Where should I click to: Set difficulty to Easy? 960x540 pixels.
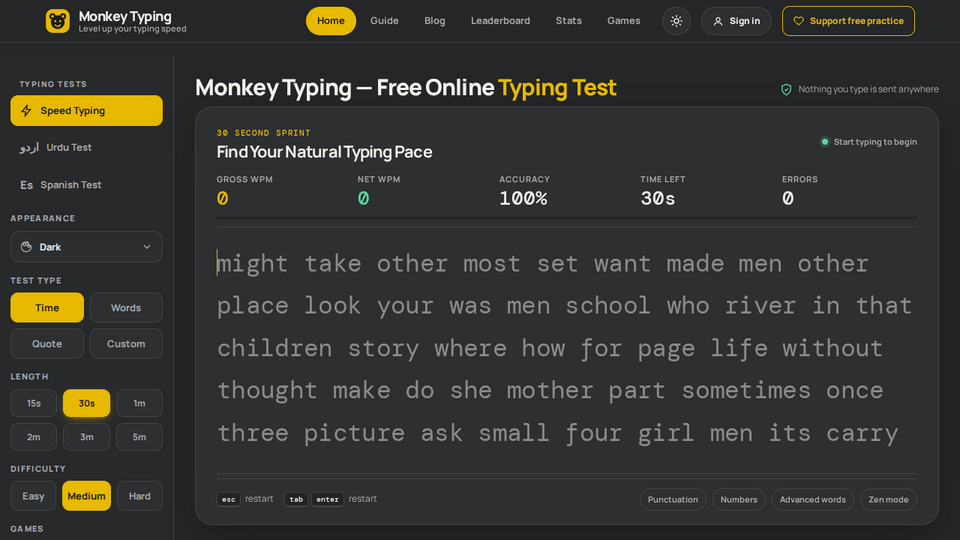click(33, 496)
